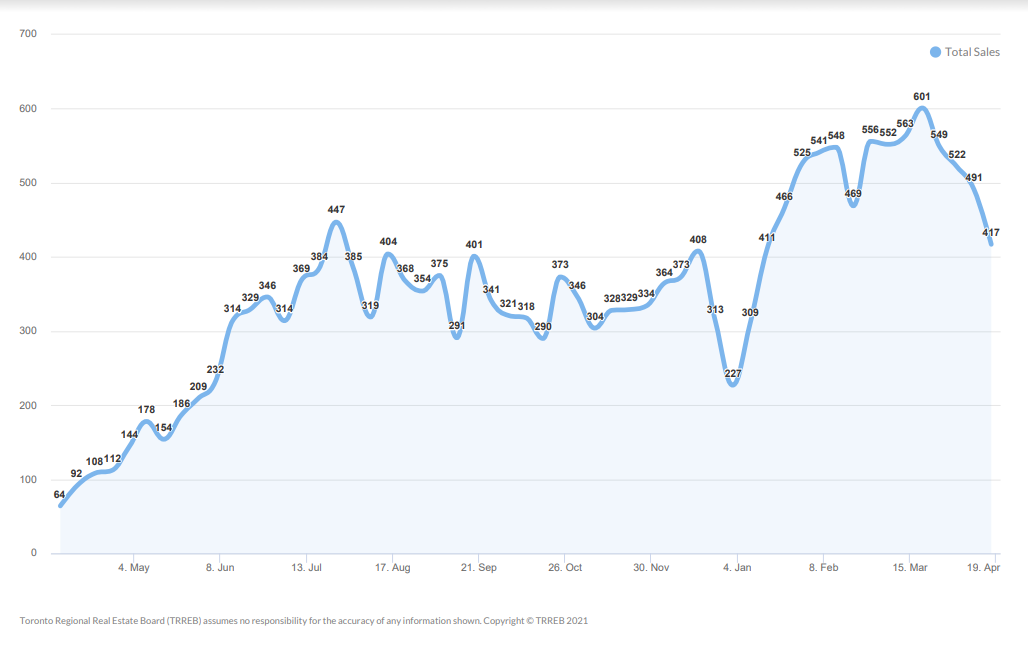Click the "8. Jun" axis date
This screenshot has height=650, width=1028.
pyautogui.click(x=220, y=567)
